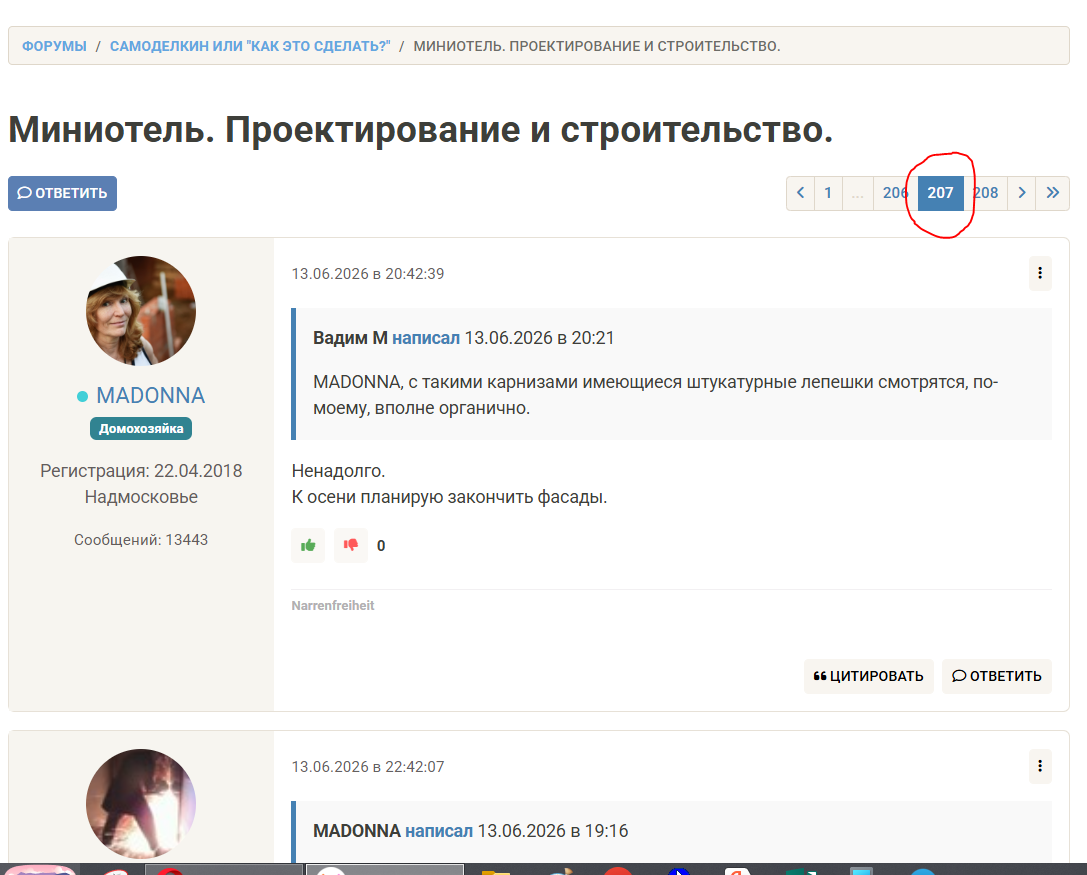This screenshot has width=1087, height=875.
Task: Jump to last page double chevron
Action: (1052, 193)
